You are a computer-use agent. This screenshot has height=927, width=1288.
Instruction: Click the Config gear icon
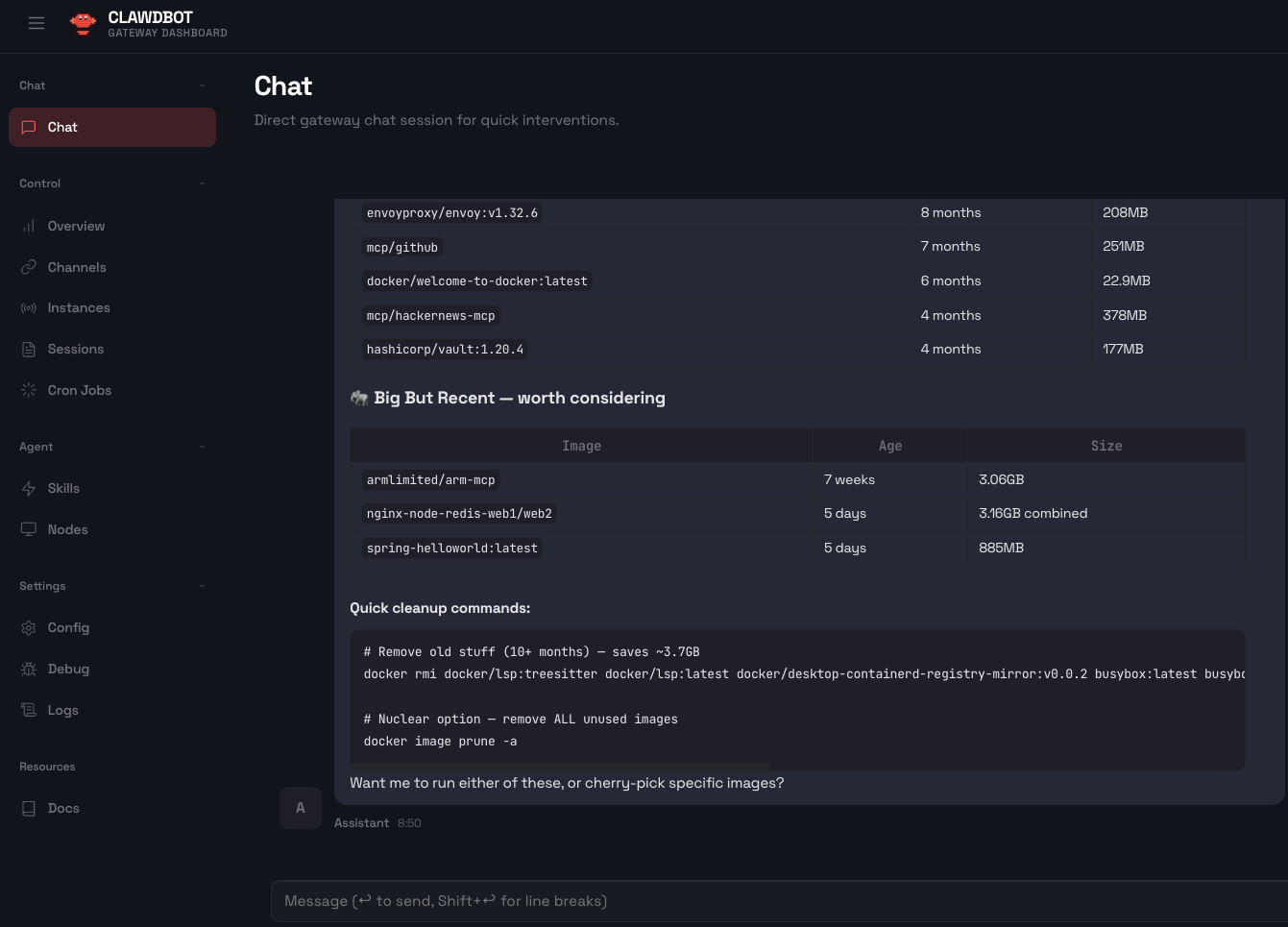click(29, 628)
